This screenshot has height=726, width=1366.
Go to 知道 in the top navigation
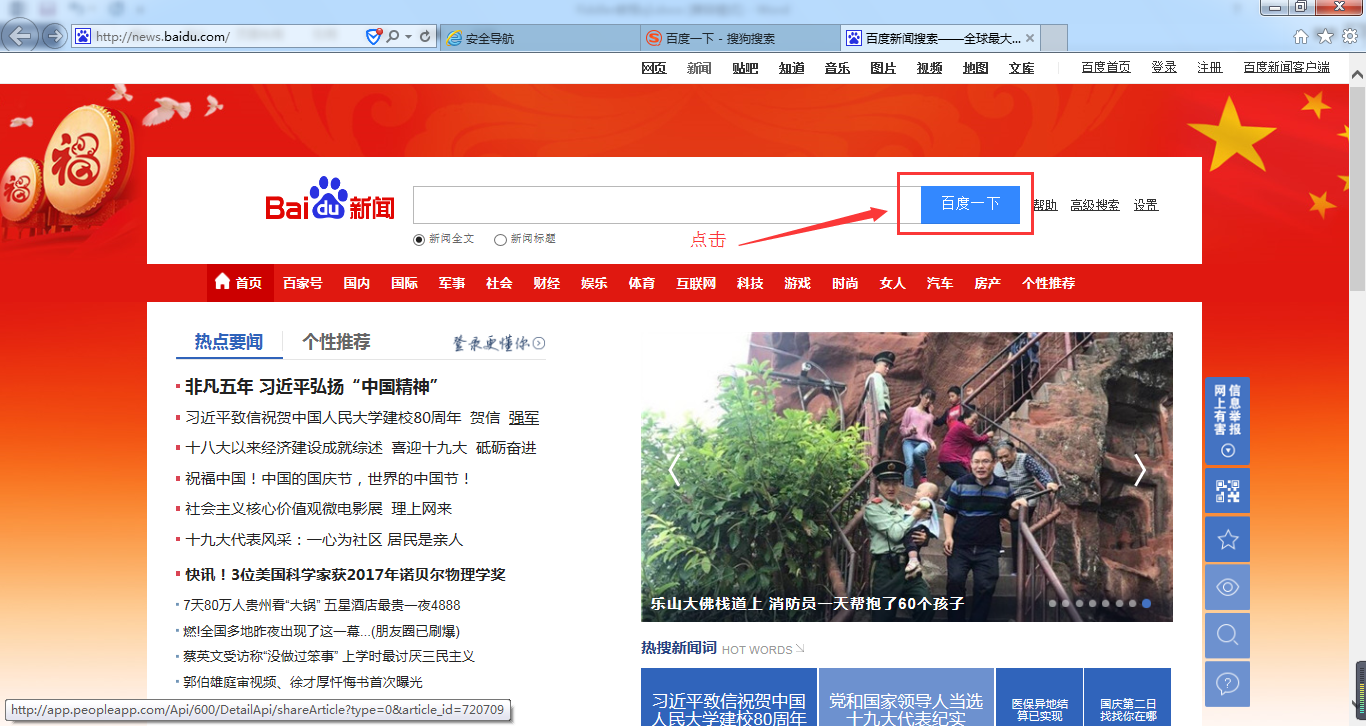click(x=792, y=68)
